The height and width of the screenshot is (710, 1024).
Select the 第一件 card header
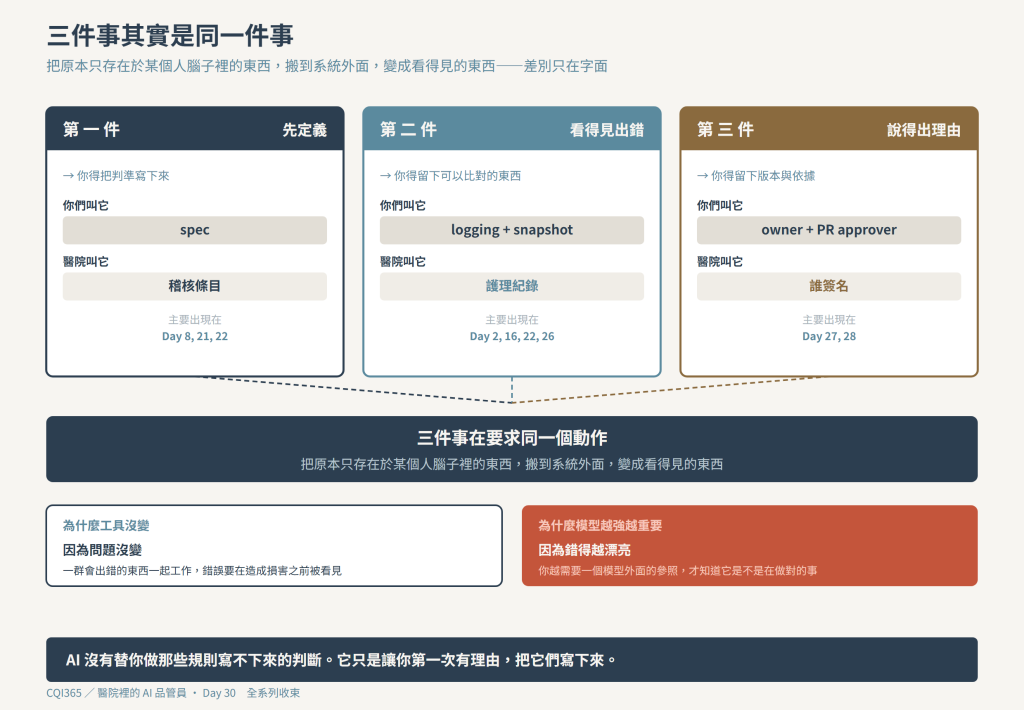[195, 129]
